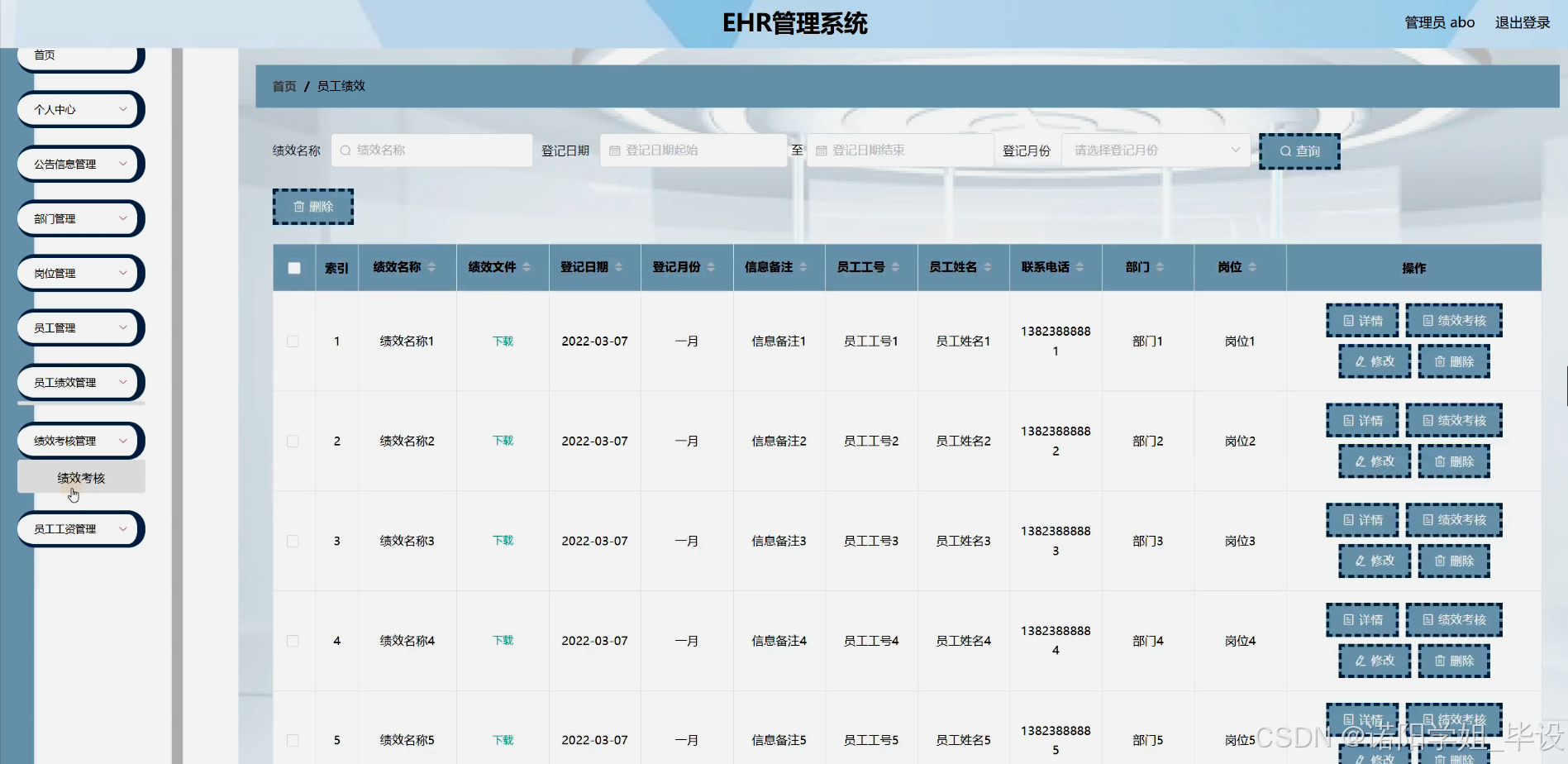1568x764 pixels.
Task: Click the search icon inside 绩效名称 input
Action: click(x=345, y=150)
